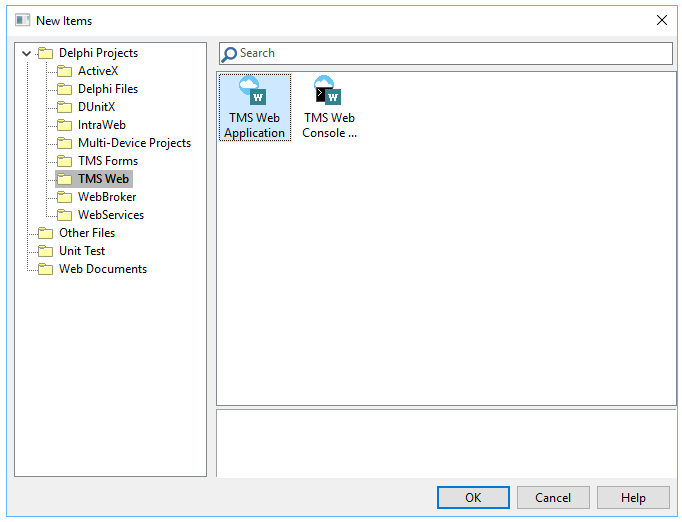
Task: Click the Unit Test folder icon
Action: [x=45, y=251]
